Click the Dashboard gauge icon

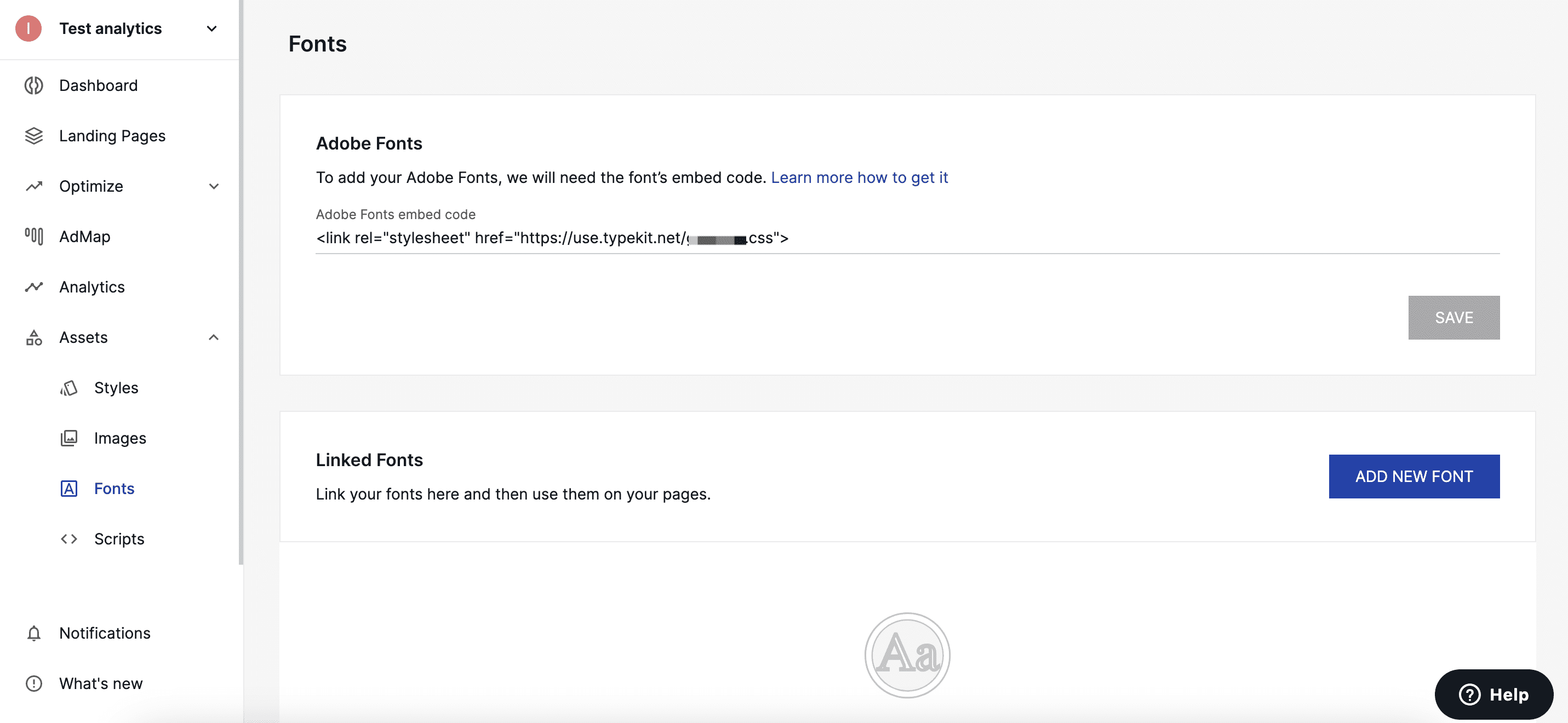pyautogui.click(x=34, y=85)
